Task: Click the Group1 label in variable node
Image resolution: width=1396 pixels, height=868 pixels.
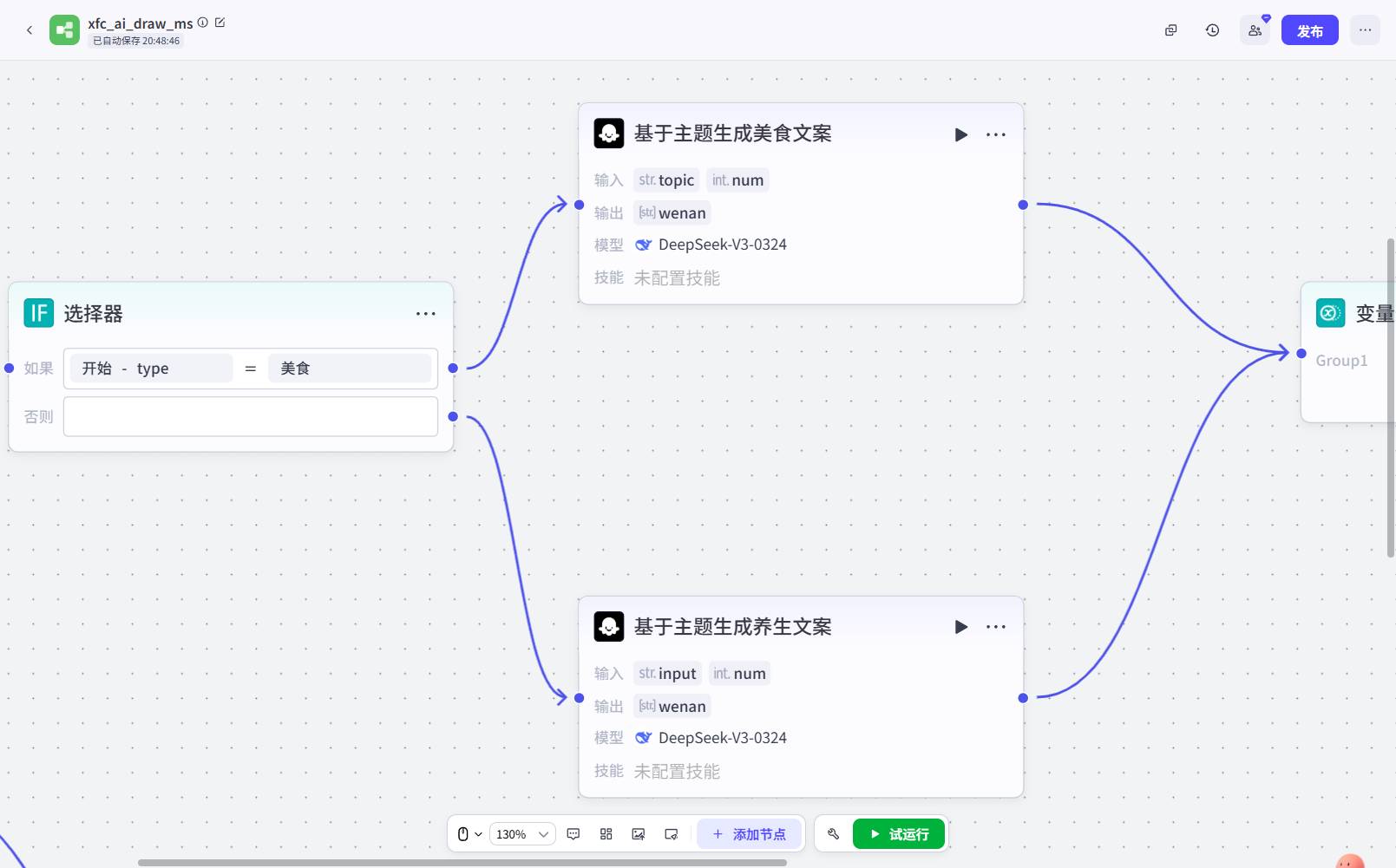Action: coord(1341,361)
